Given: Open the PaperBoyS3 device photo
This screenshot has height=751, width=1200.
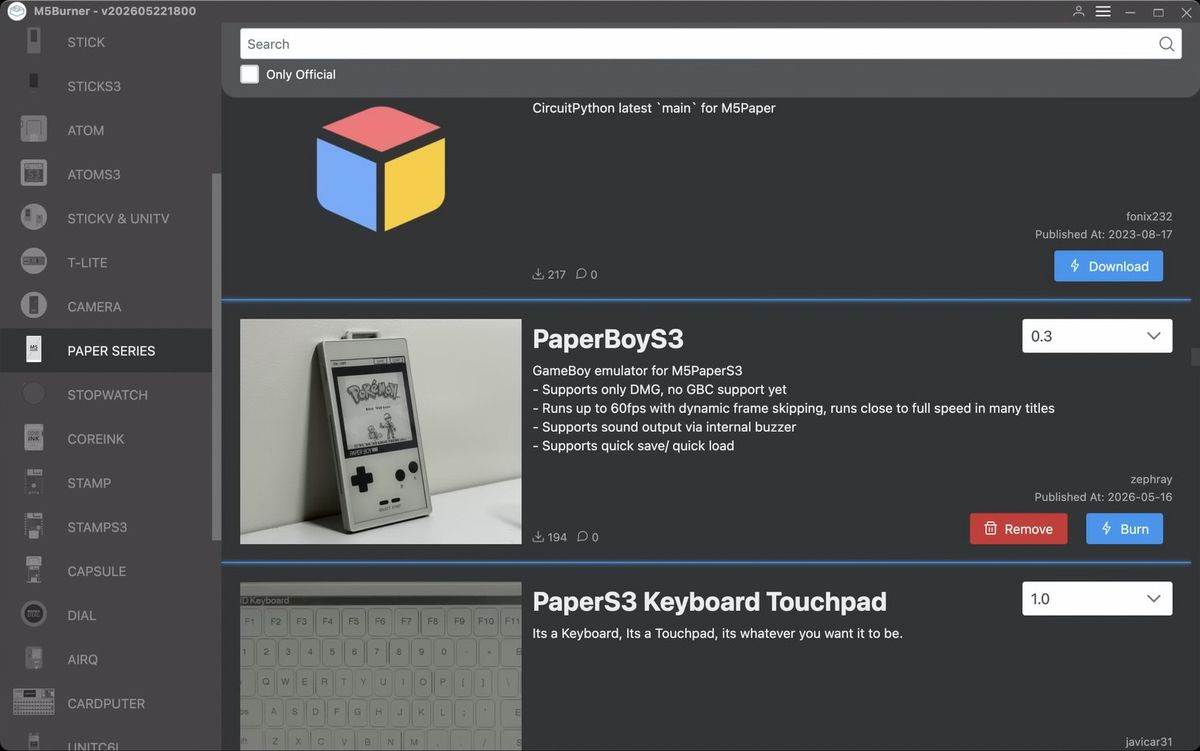Looking at the screenshot, I should click(381, 431).
